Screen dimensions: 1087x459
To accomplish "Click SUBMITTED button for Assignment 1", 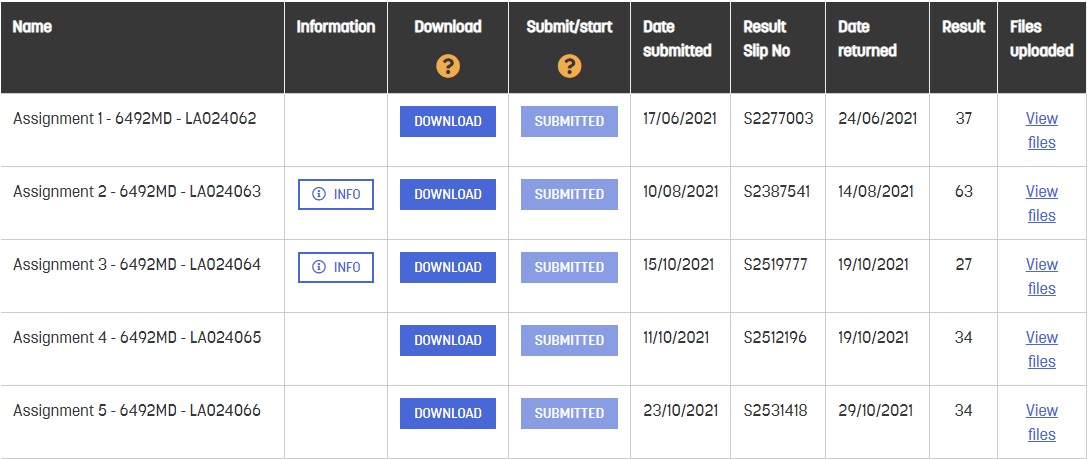I will [x=569, y=121].
